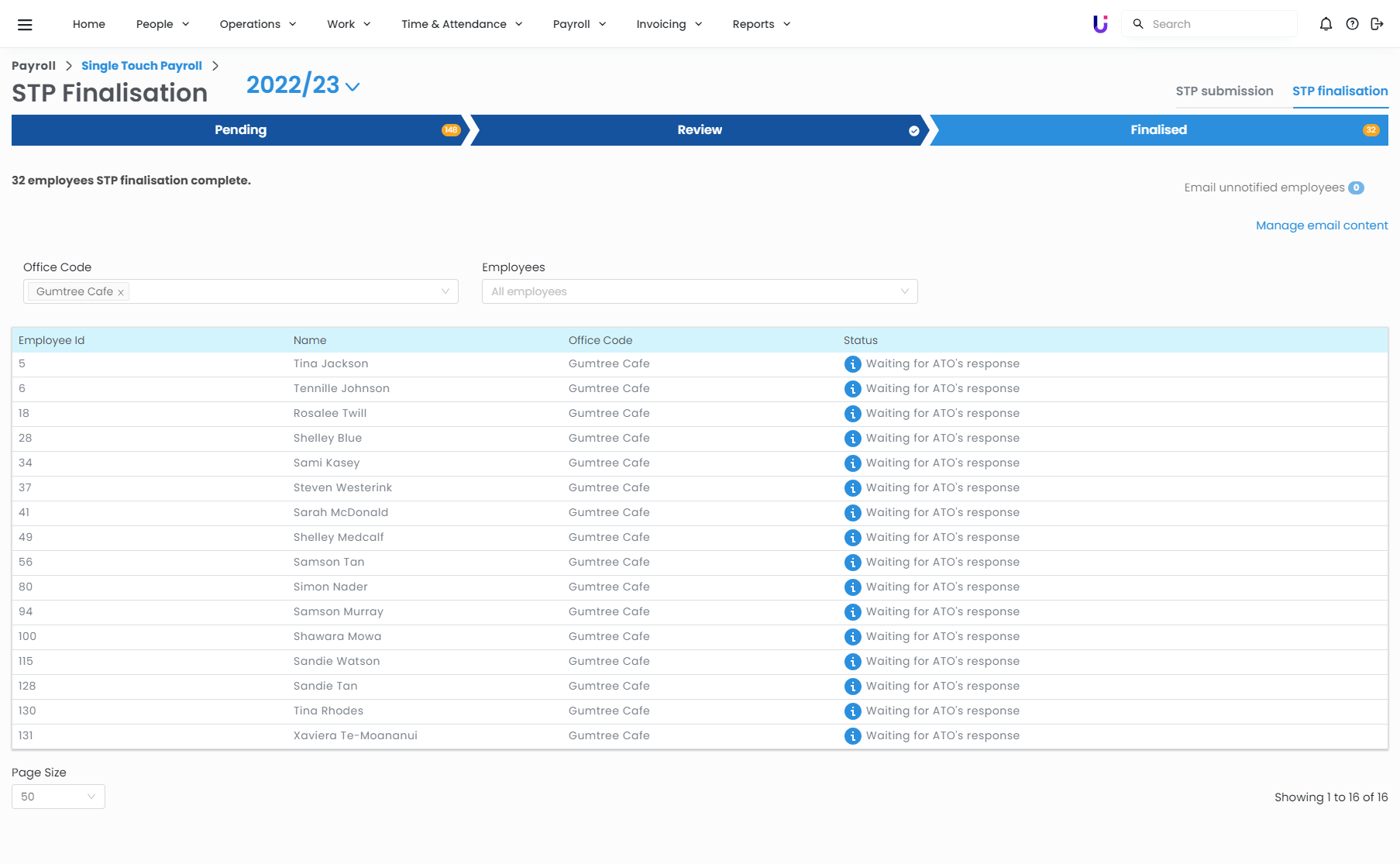Screen dimensions: 1400x864
Task: Click info icon for Tina Jackson's status
Action: [852, 364]
